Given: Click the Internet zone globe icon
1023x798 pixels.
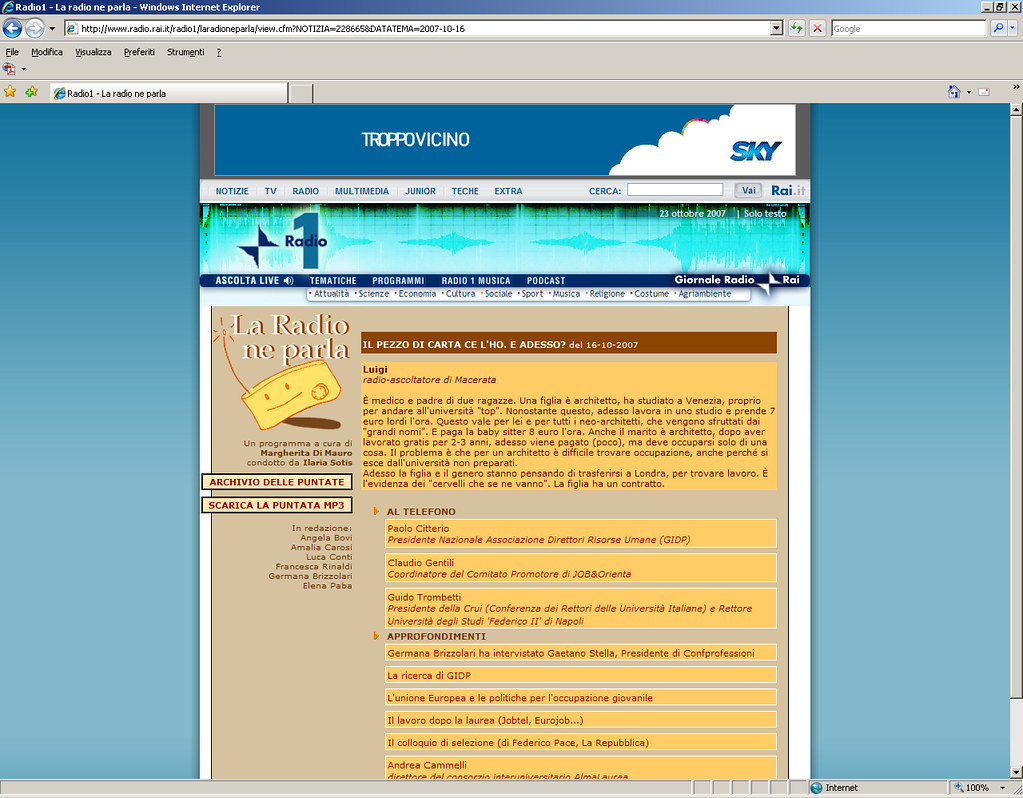Looking at the screenshot, I should [x=816, y=788].
